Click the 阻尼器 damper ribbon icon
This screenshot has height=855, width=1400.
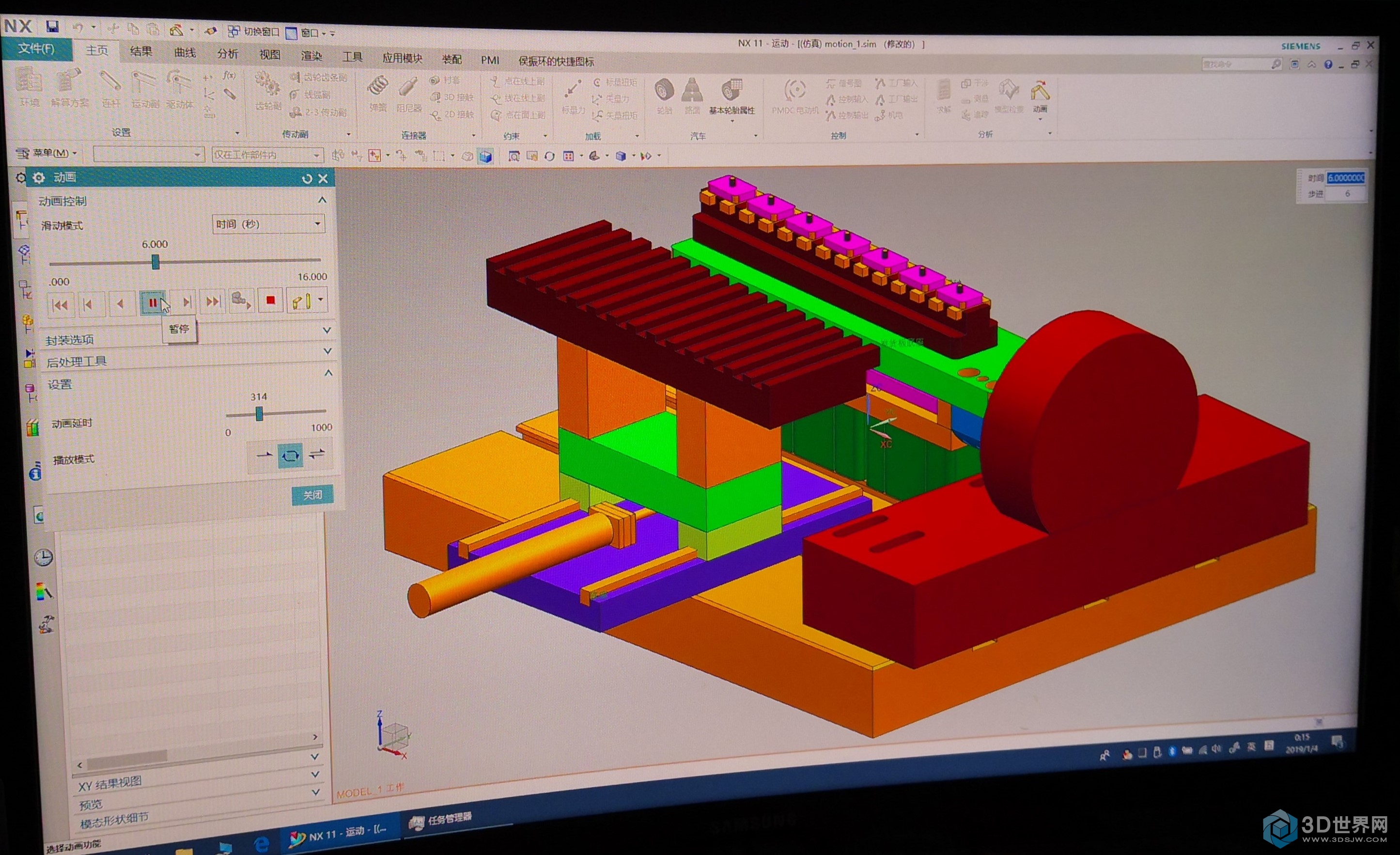coord(408,95)
